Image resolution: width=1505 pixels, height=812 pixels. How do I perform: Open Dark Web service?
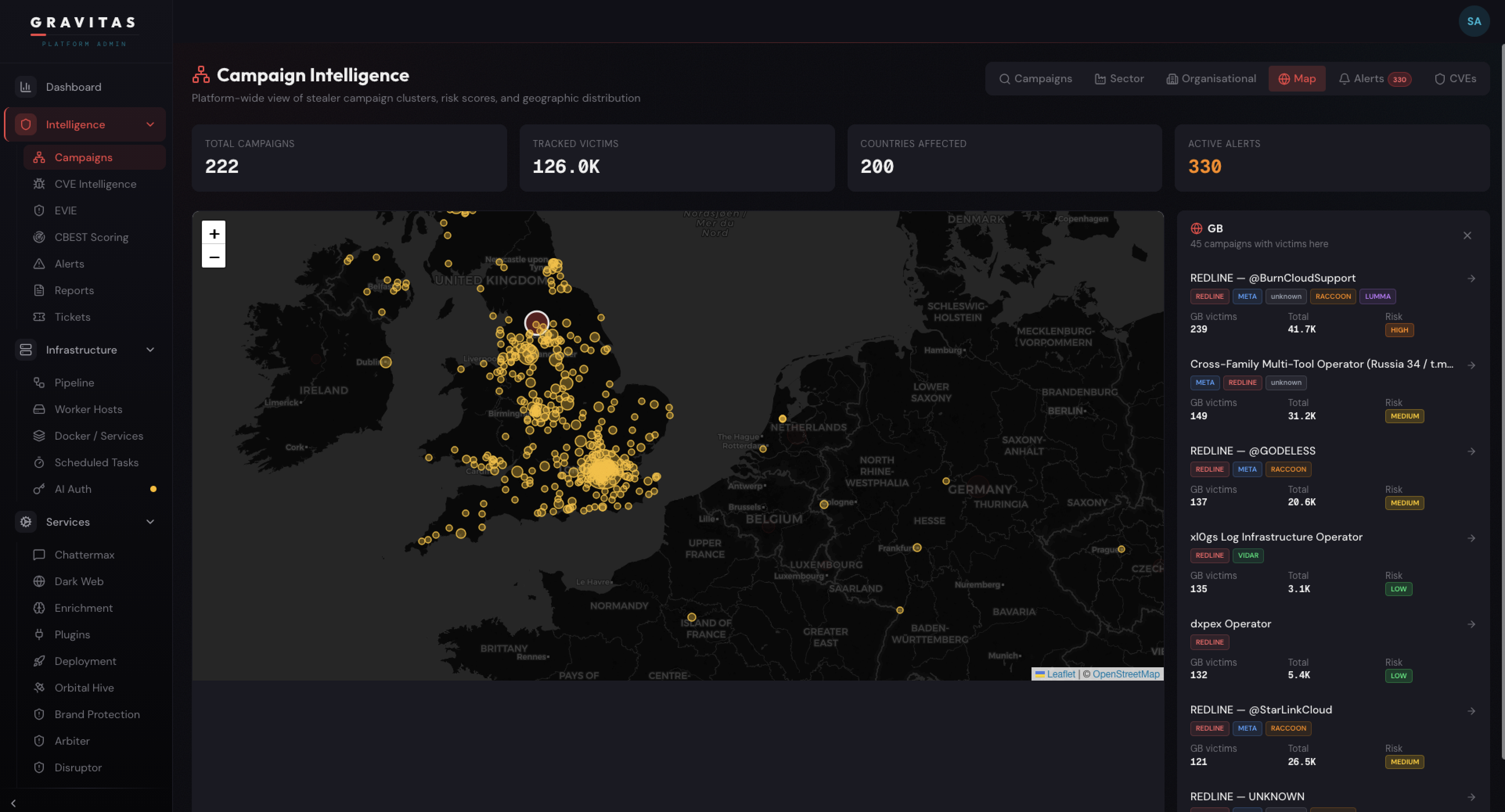(x=94, y=581)
